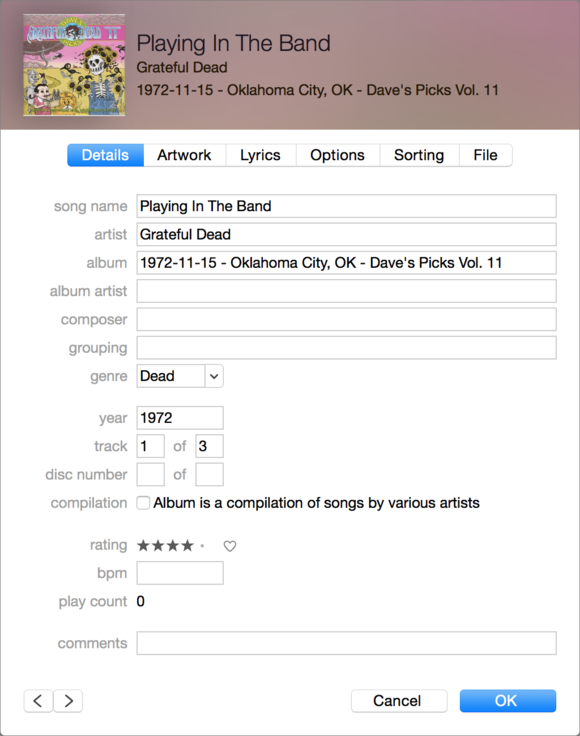The image size is (580, 736).
Task: Click the bpm input field
Action: 180,573
